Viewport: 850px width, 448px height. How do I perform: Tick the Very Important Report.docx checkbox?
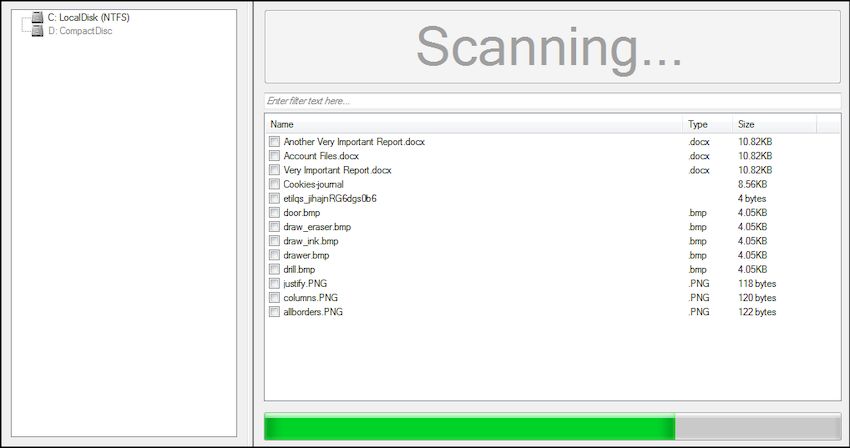[274, 170]
